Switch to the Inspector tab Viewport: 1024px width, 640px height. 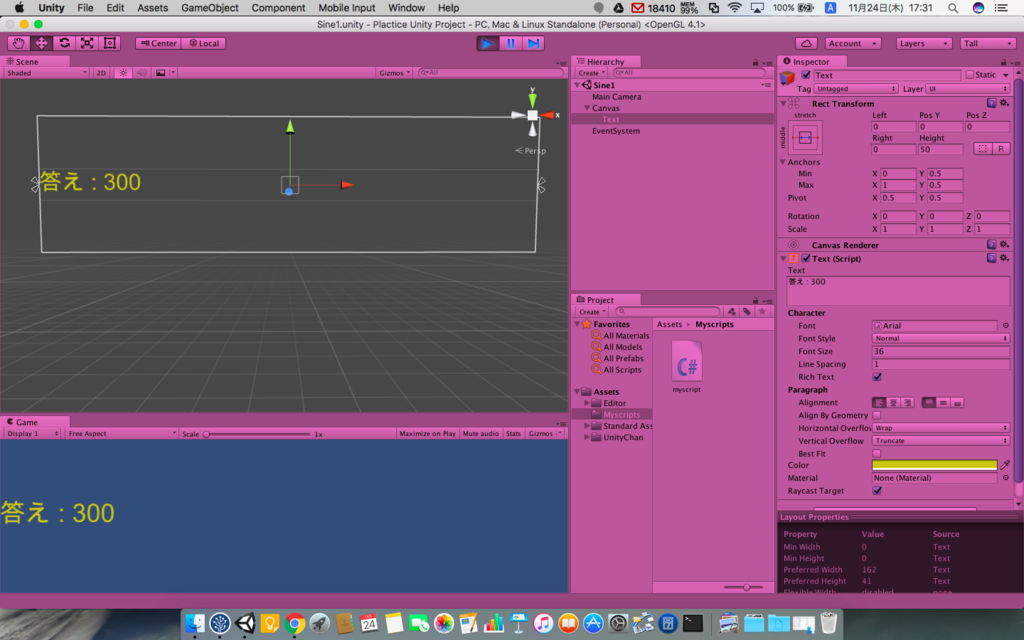(x=811, y=61)
